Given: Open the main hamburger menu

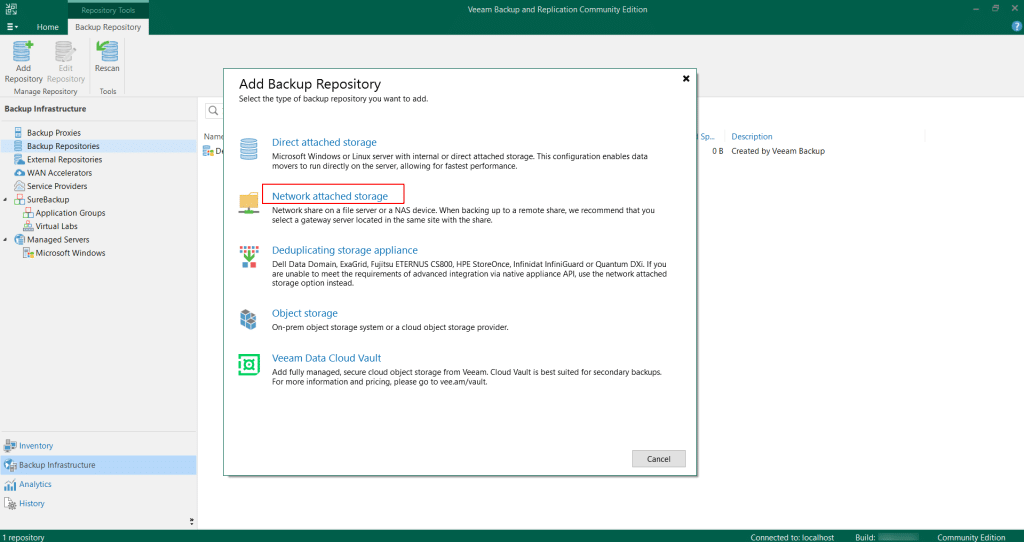Looking at the screenshot, I should pos(12,27).
